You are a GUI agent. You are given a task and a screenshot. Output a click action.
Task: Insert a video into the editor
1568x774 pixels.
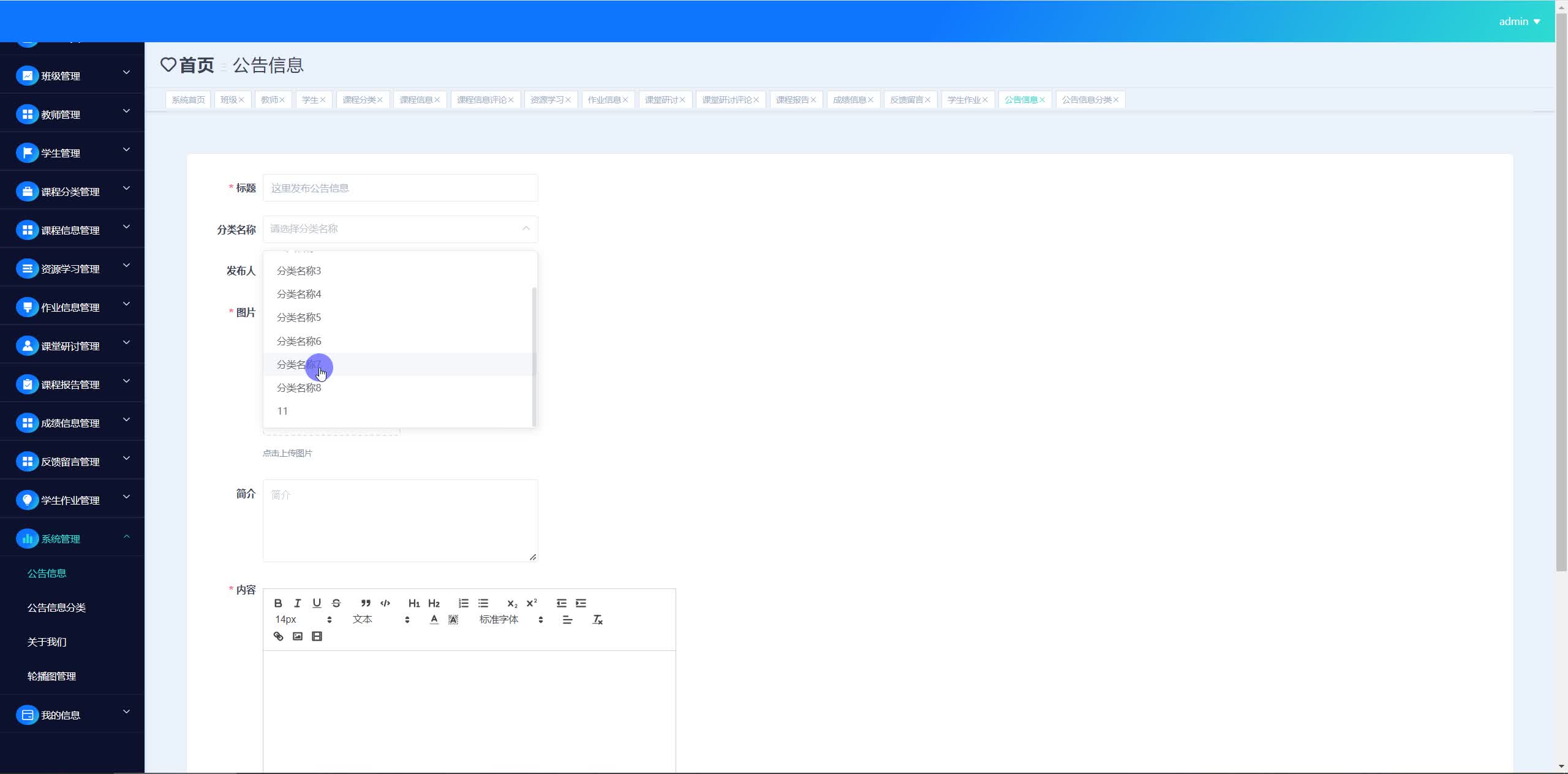(317, 636)
